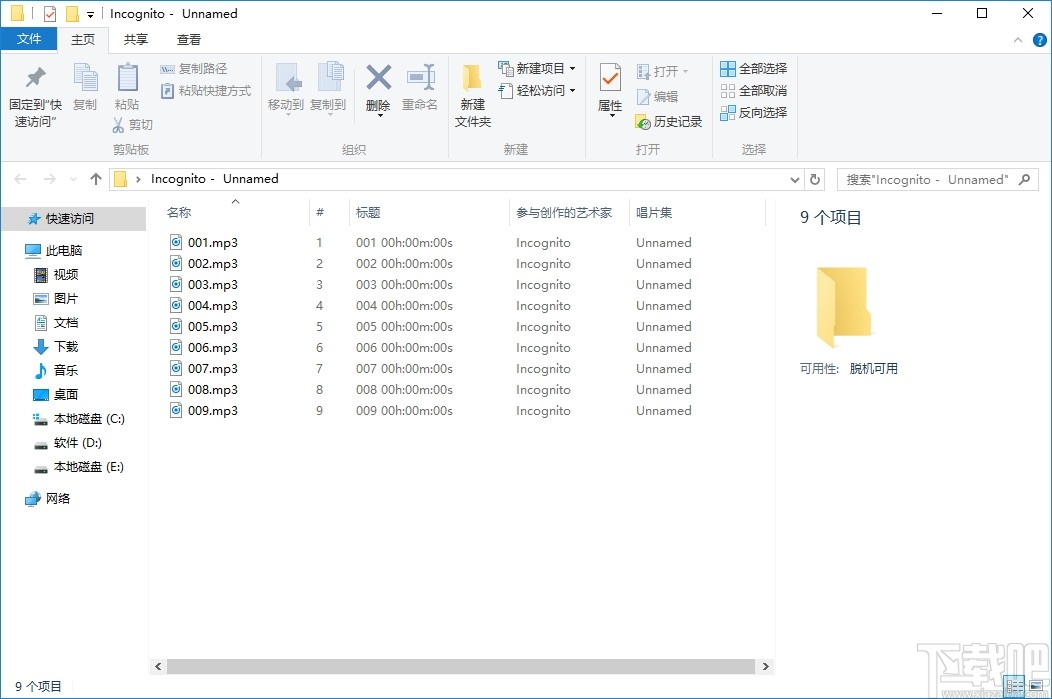Switch to the 查看 (View) tab

point(190,40)
